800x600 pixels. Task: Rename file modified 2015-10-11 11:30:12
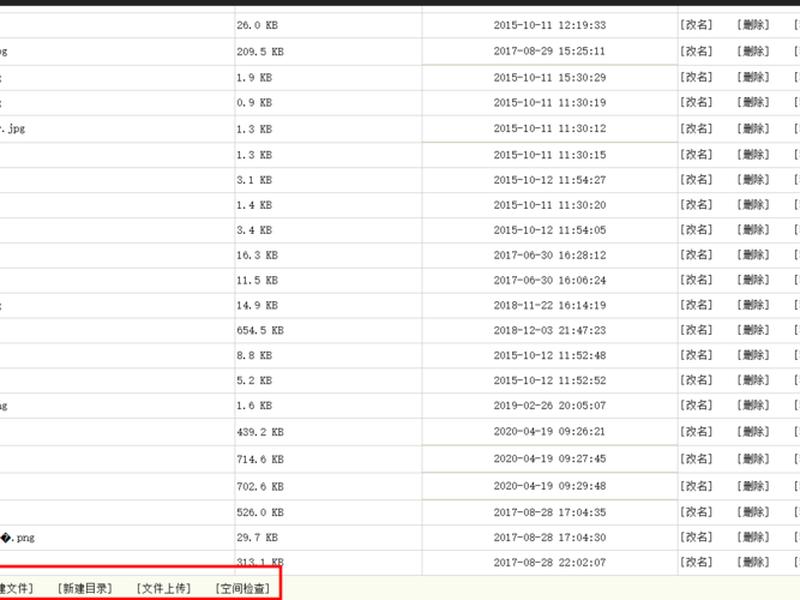[696, 128]
